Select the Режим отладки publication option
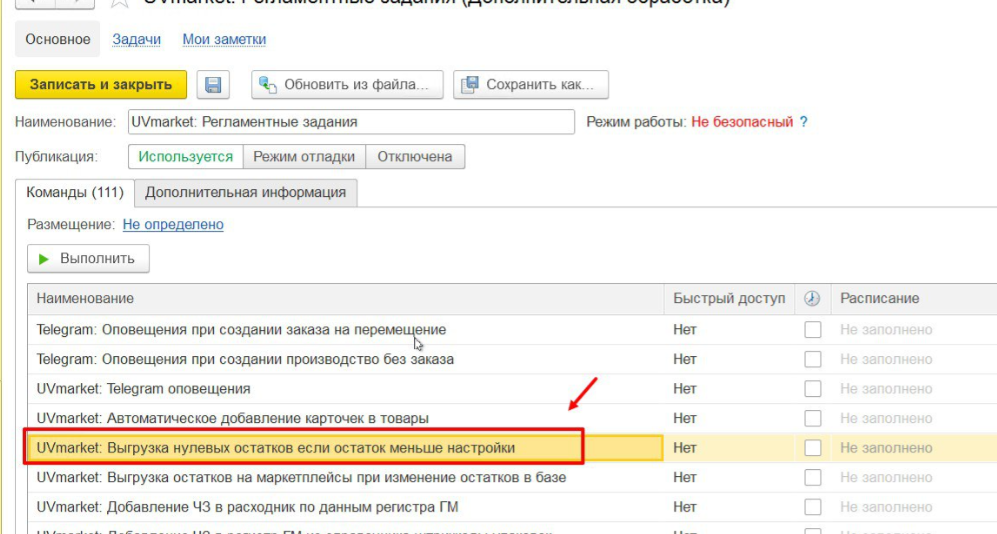This screenshot has width=997, height=534. pyautogui.click(x=304, y=157)
